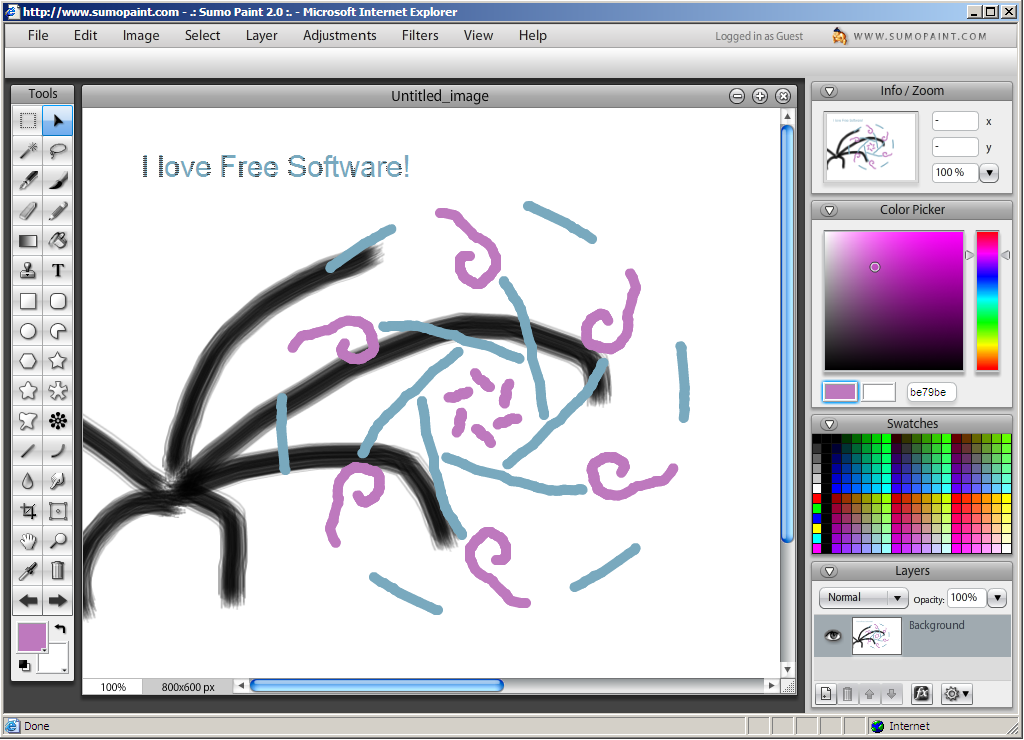
Task: Select the Zoom magnifier tool
Action: coord(57,541)
